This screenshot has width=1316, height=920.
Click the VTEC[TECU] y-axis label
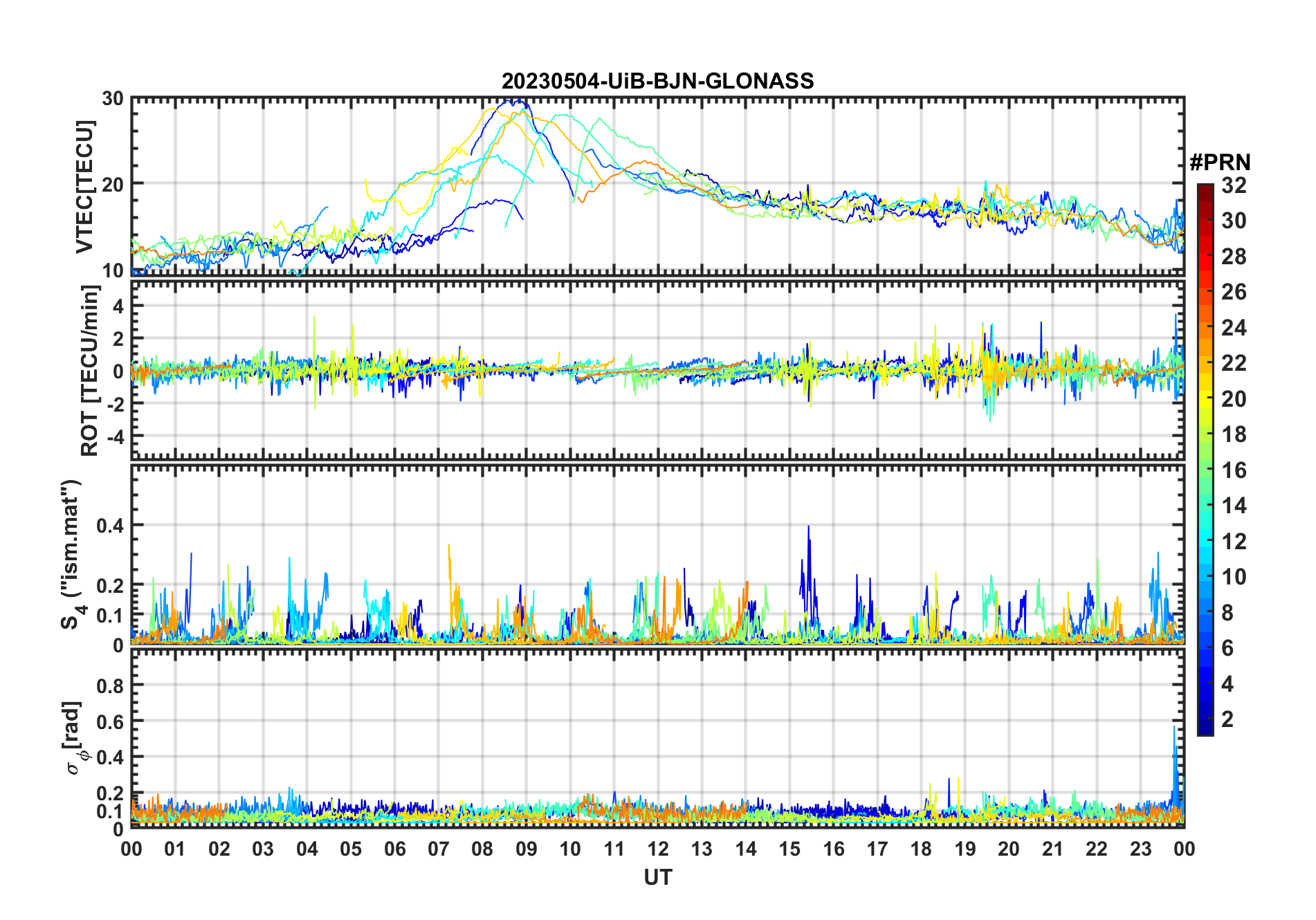84,187
